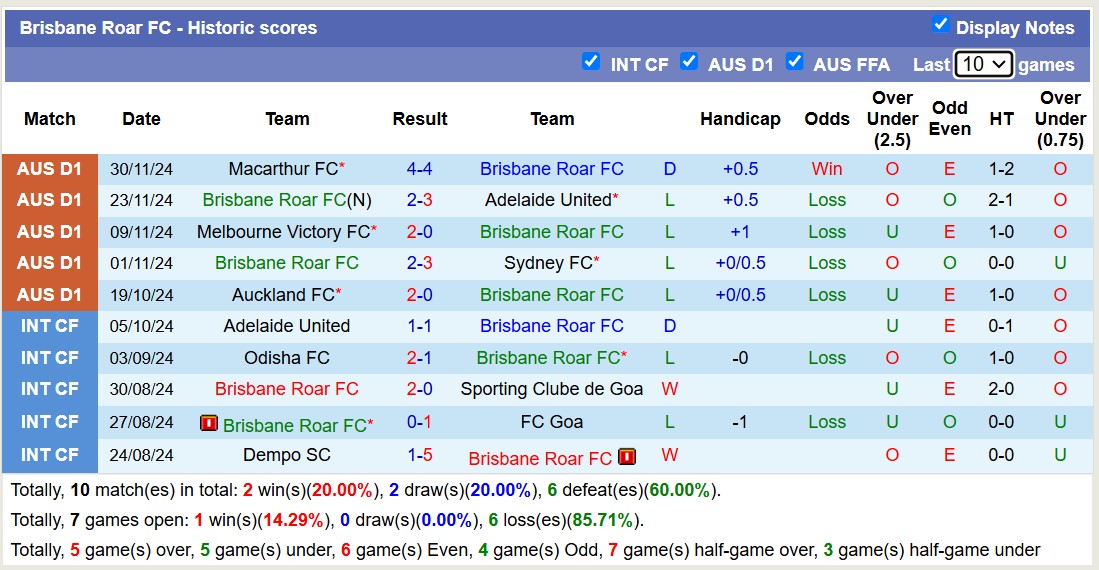The width and height of the screenshot is (1099, 570).
Task: Click the Handicap column header
Action: [x=740, y=119]
